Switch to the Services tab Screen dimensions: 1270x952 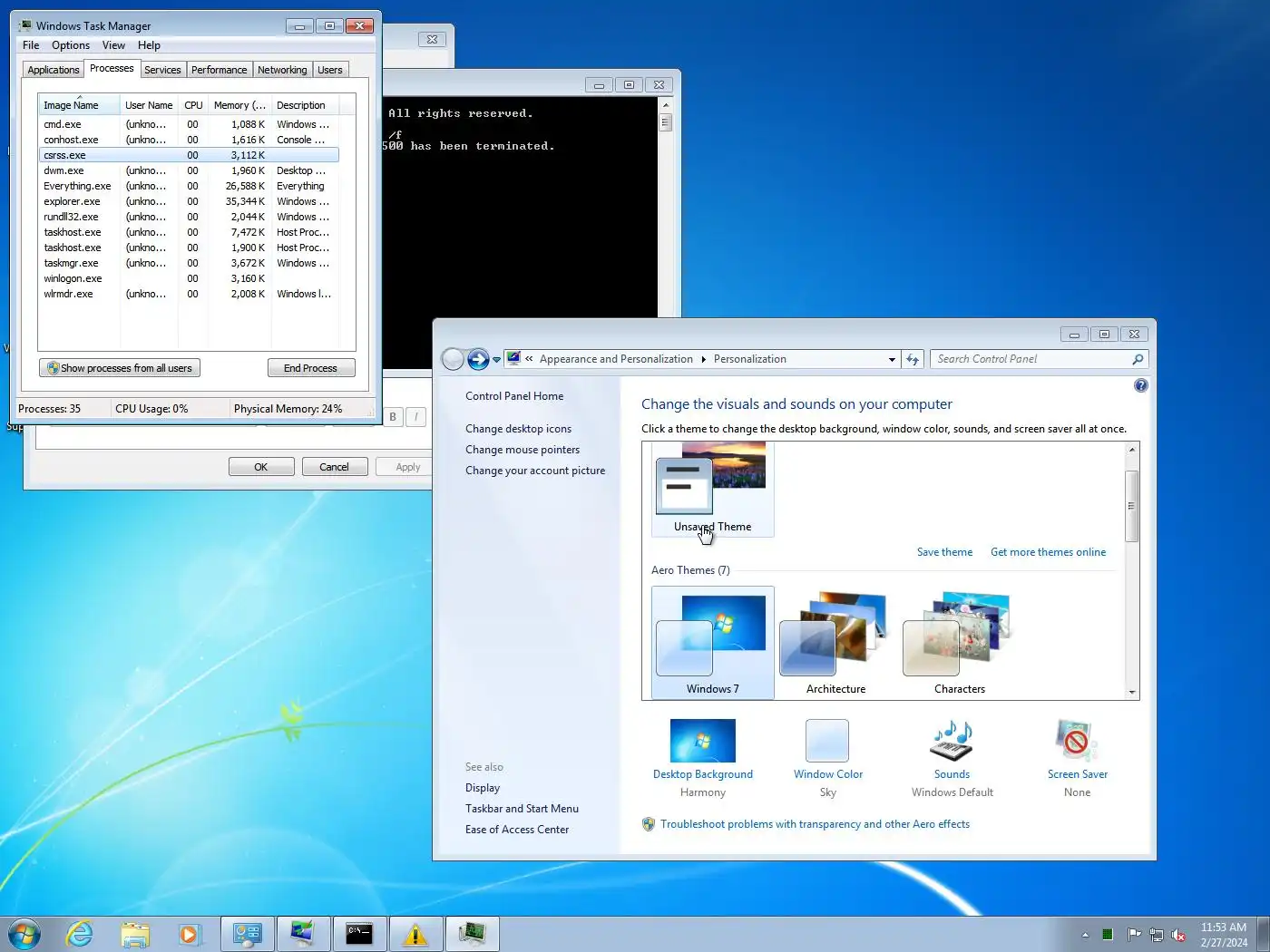162,70
